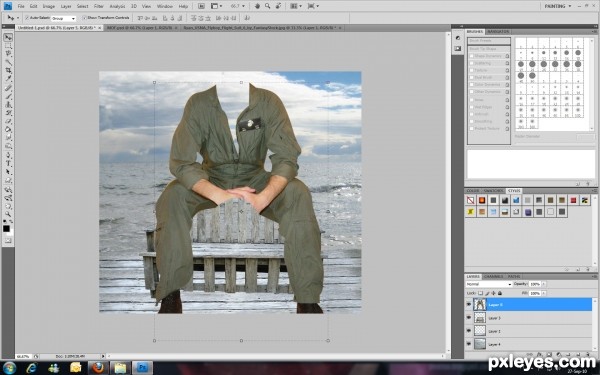Click Rotate View icon in application bar
Screen dimensions: 600x375
278,6
